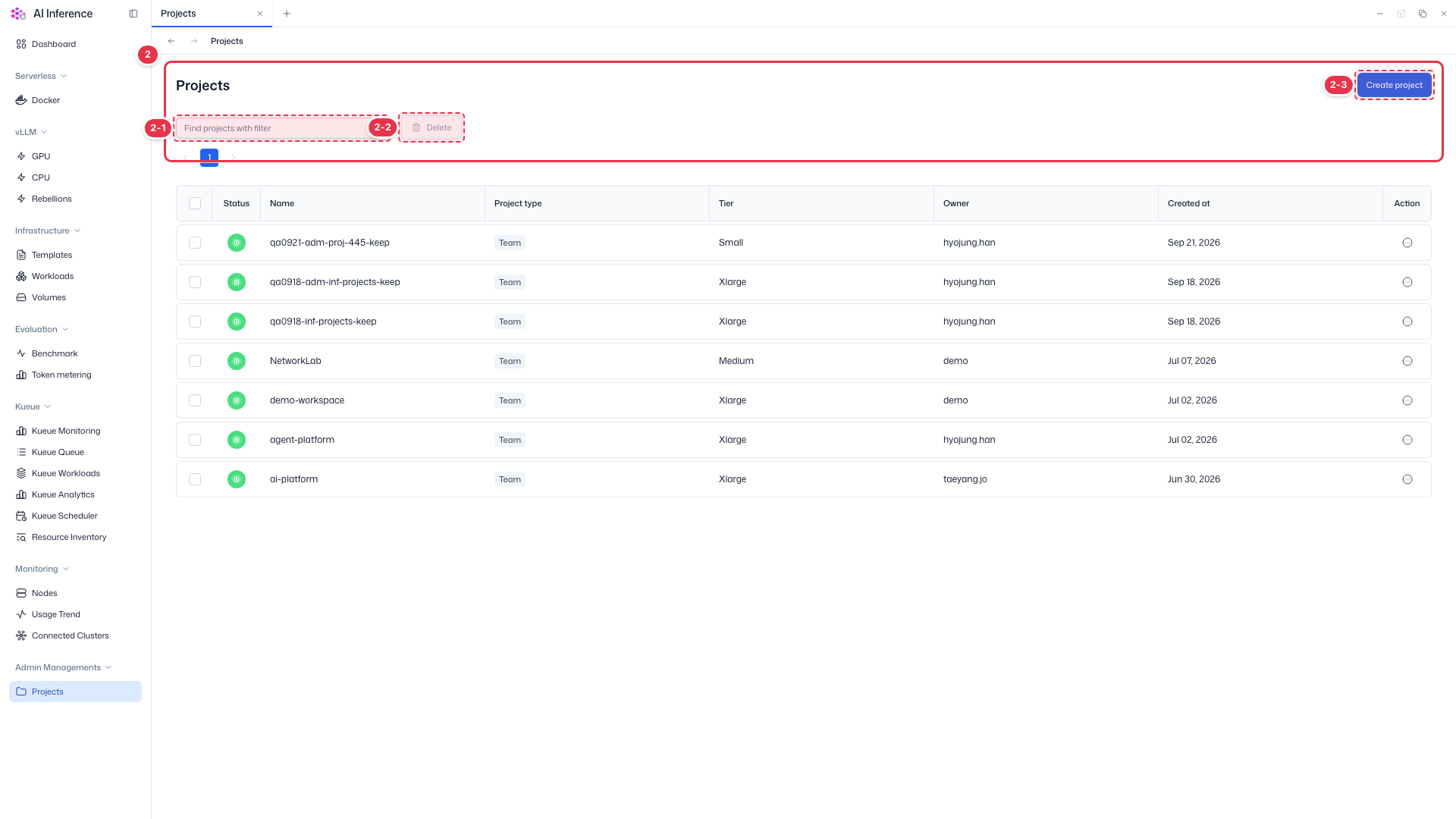Collapse the Serverless sidebar section
The height and width of the screenshot is (819, 1456).
point(41,76)
